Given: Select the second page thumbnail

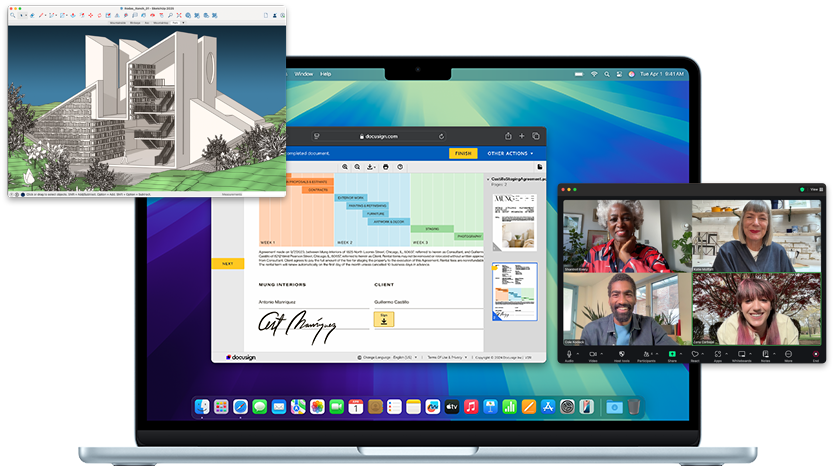Looking at the screenshot, I should coord(514,291).
